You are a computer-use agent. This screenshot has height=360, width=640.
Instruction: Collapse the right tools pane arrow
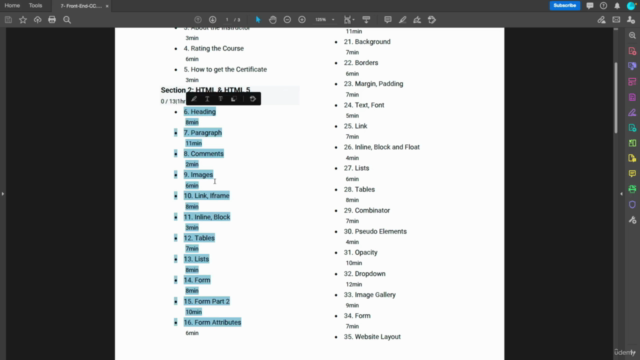pyautogui.click(x=621, y=194)
